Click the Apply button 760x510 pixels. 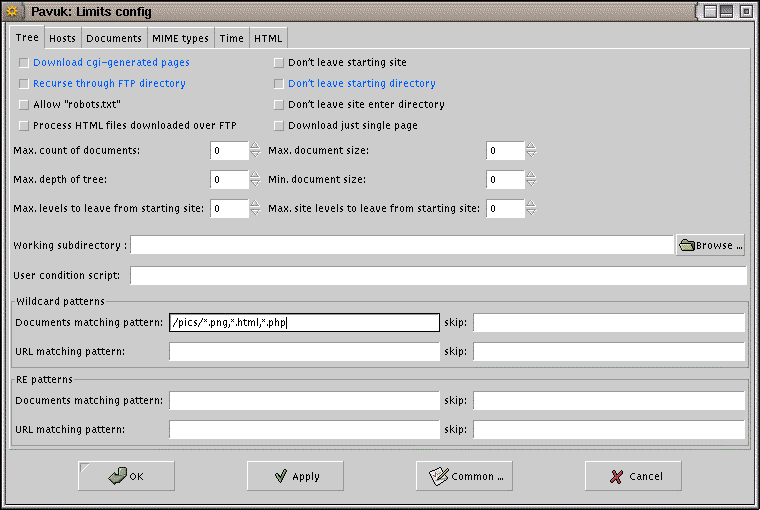pyautogui.click(x=295, y=476)
